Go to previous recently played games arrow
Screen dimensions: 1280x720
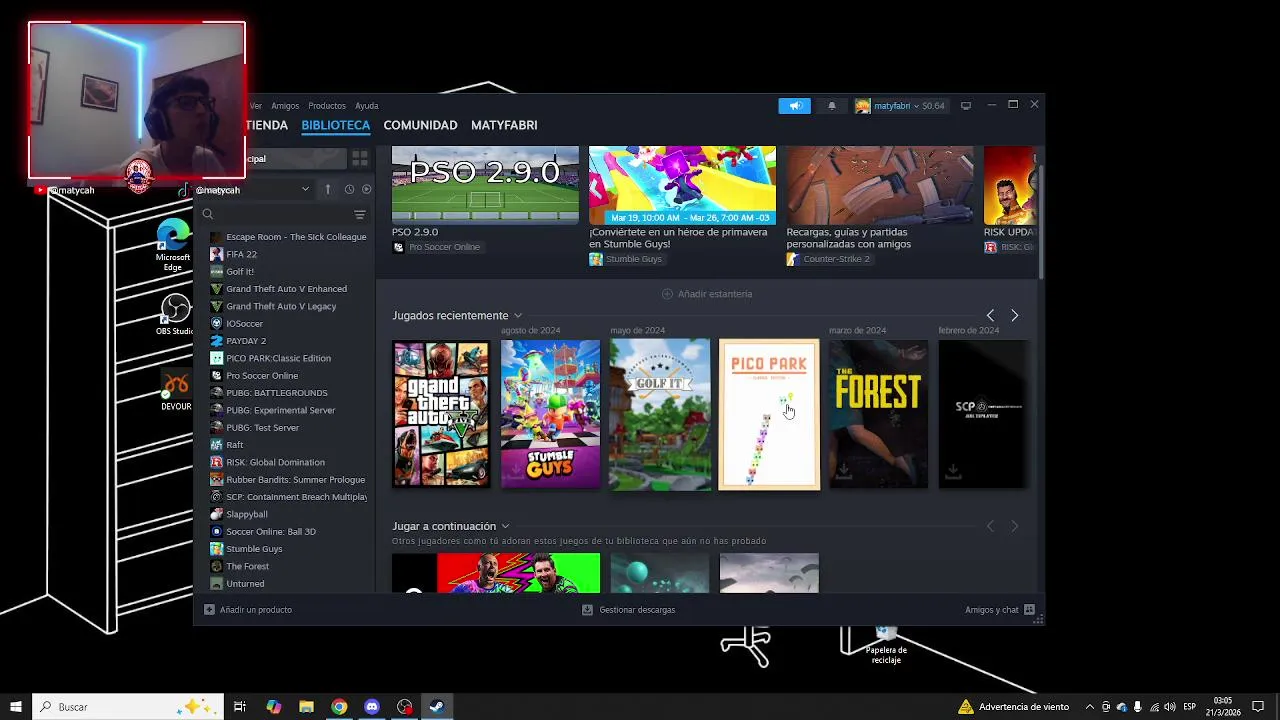click(990, 316)
